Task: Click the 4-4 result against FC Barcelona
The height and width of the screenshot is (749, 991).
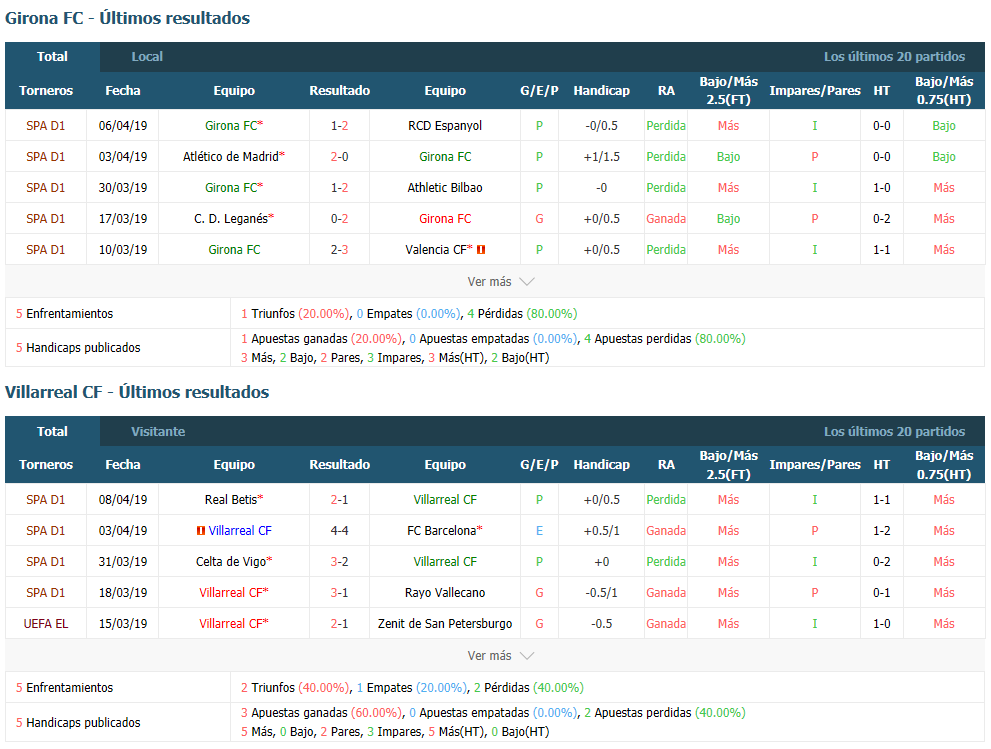Action: coord(339,530)
